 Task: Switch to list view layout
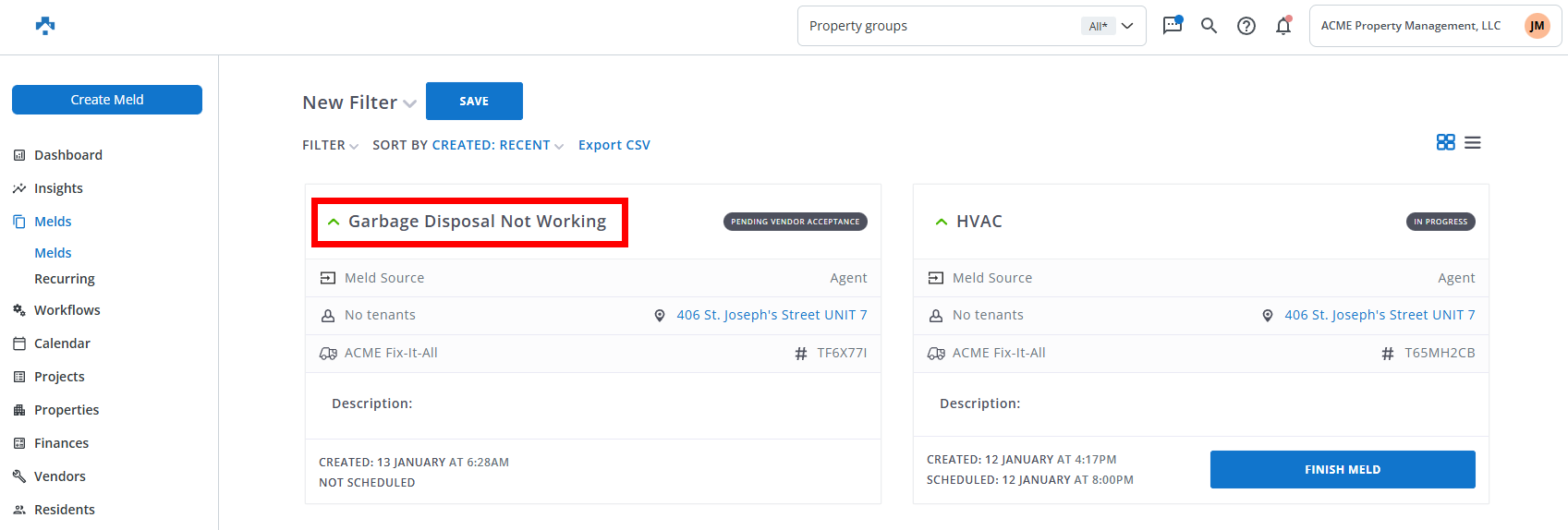(x=1473, y=142)
